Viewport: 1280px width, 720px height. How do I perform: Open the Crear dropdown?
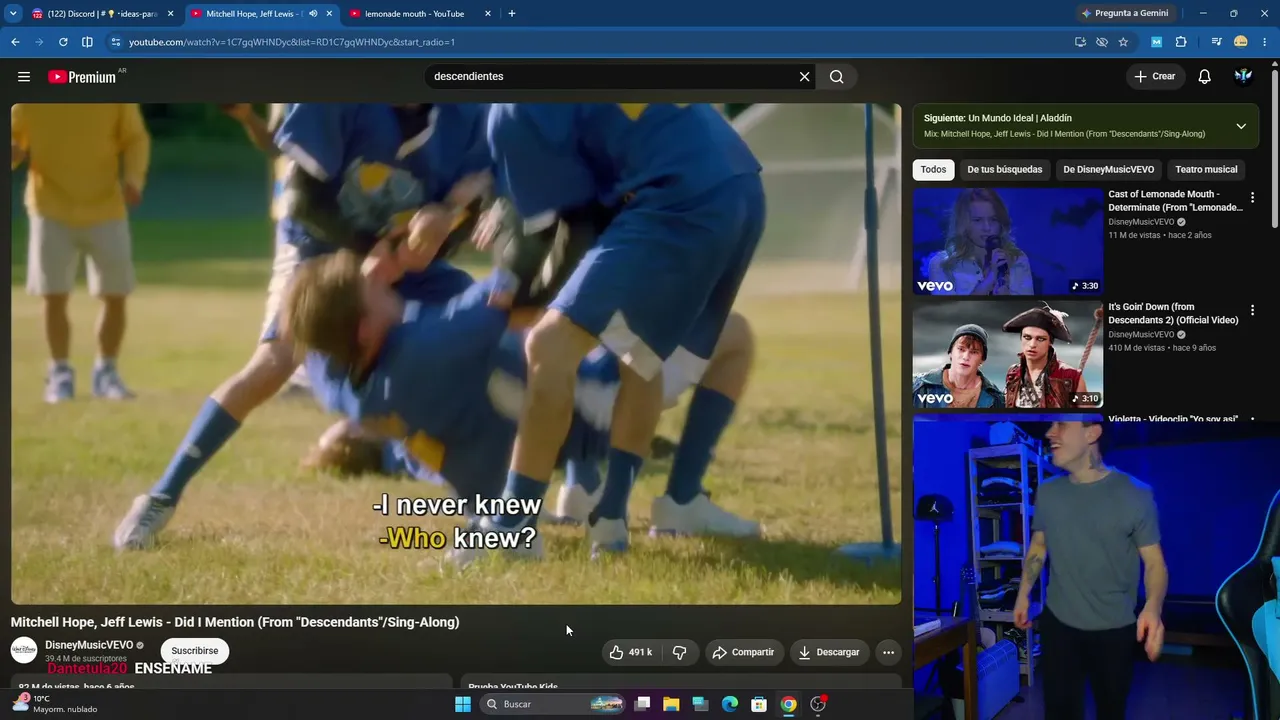click(x=1155, y=77)
